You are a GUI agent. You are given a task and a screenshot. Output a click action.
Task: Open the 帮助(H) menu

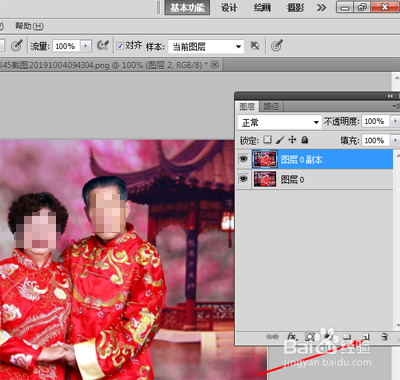29,26
